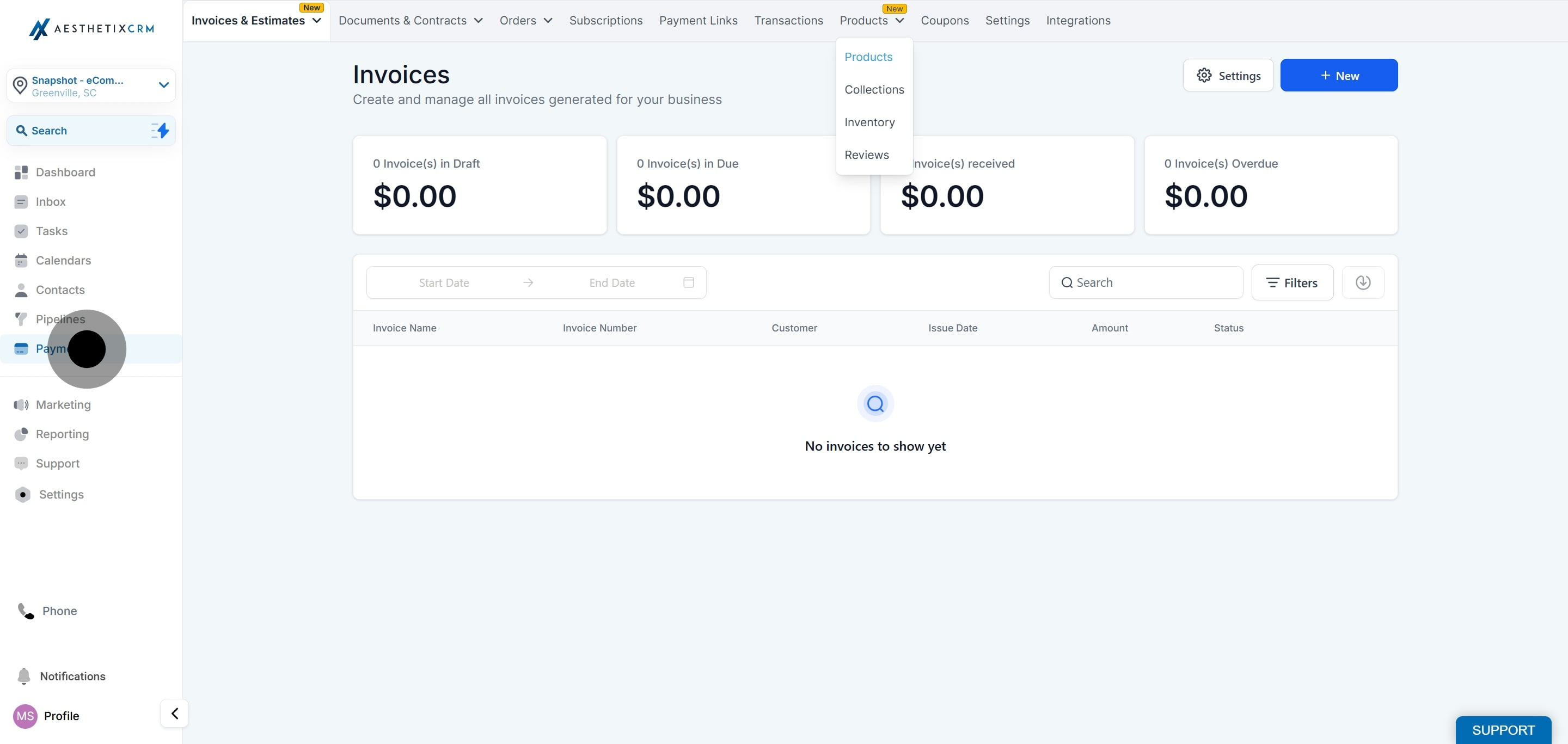Open Notifications bell in sidebar
Screen dimensions: 1568x744
point(24,676)
